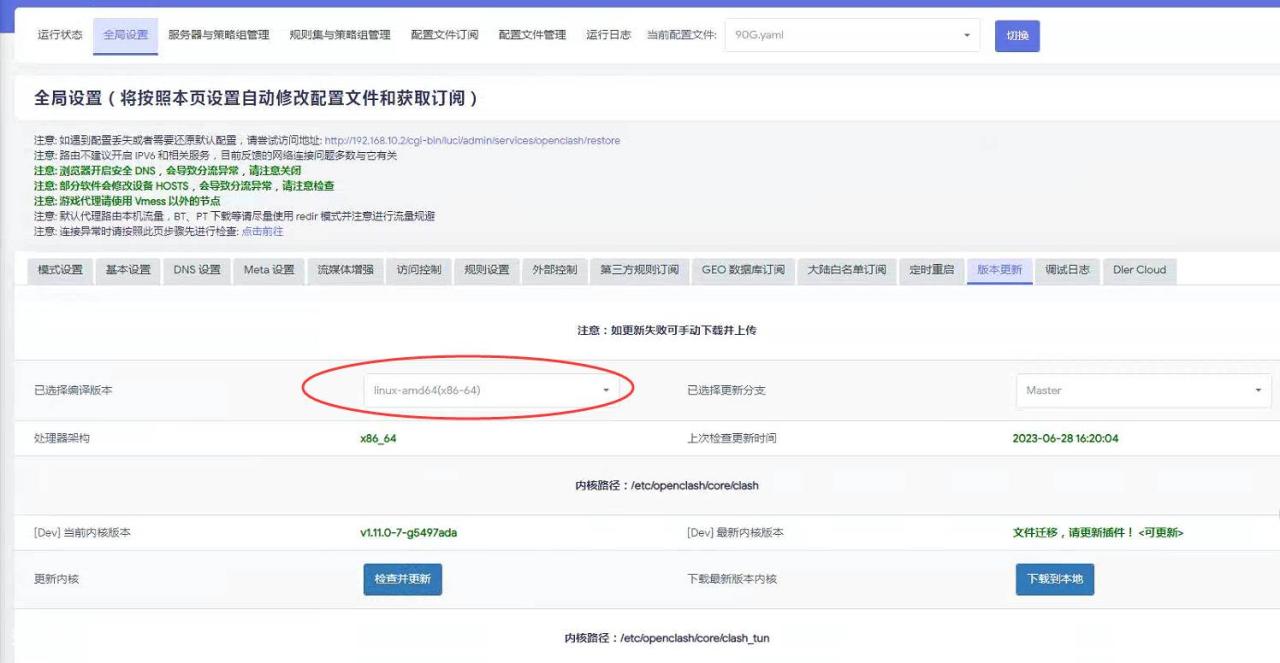Screen dimensions: 1280x663
Task: Open the Meta 设置 sub-tab
Action: pyautogui.click(x=269, y=270)
